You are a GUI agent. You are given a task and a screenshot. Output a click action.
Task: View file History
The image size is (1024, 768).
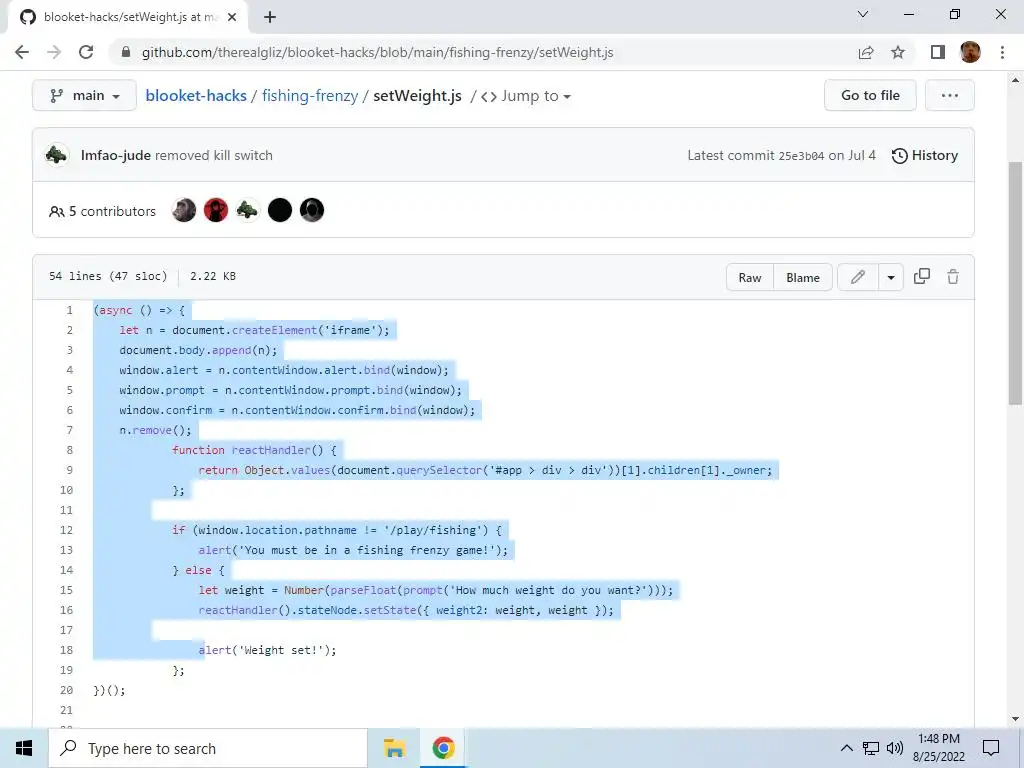point(925,155)
